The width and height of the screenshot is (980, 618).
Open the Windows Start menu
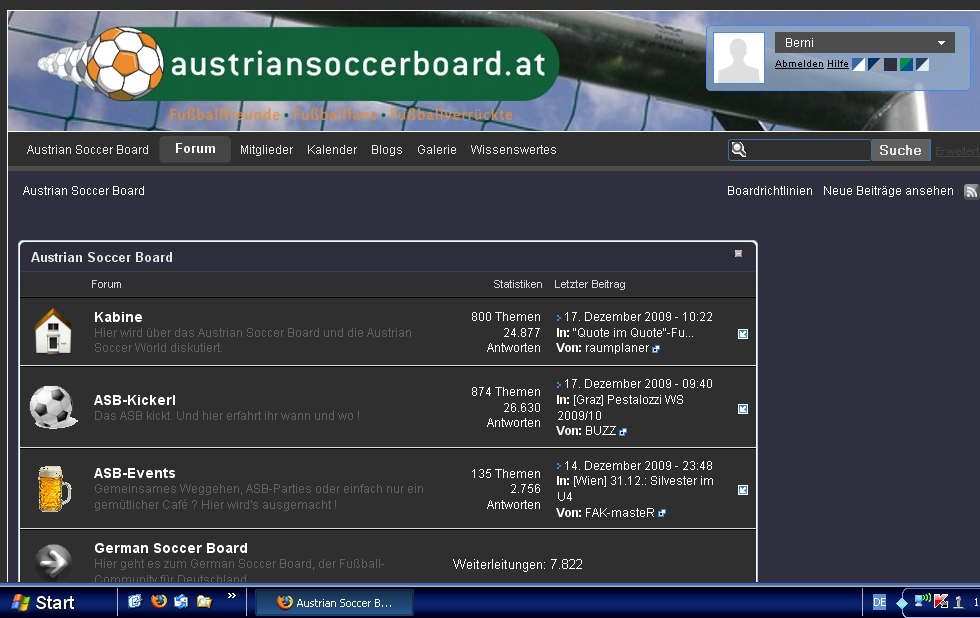(44, 602)
